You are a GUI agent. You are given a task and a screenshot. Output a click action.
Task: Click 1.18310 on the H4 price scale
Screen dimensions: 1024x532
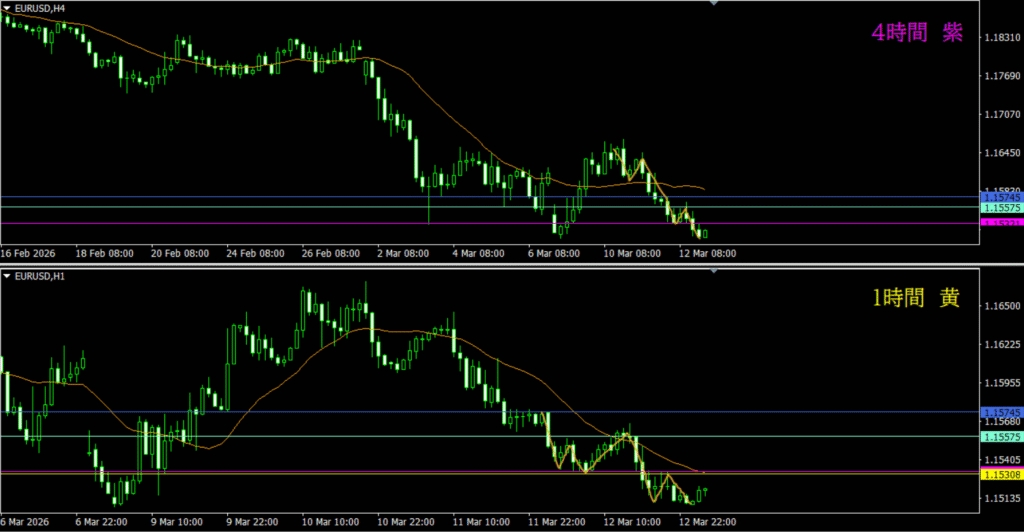coord(1001,38)
